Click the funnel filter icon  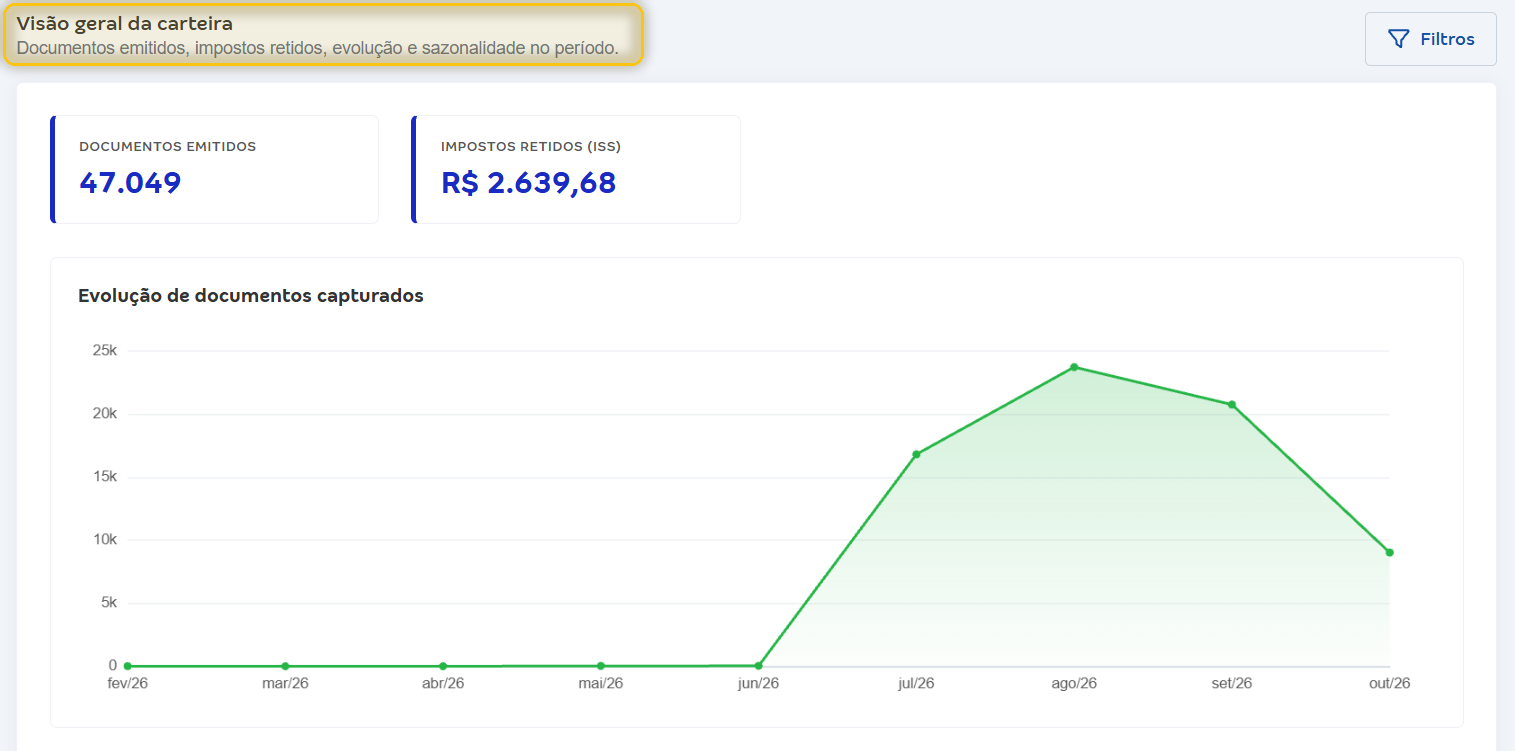tap(1398, 39)
